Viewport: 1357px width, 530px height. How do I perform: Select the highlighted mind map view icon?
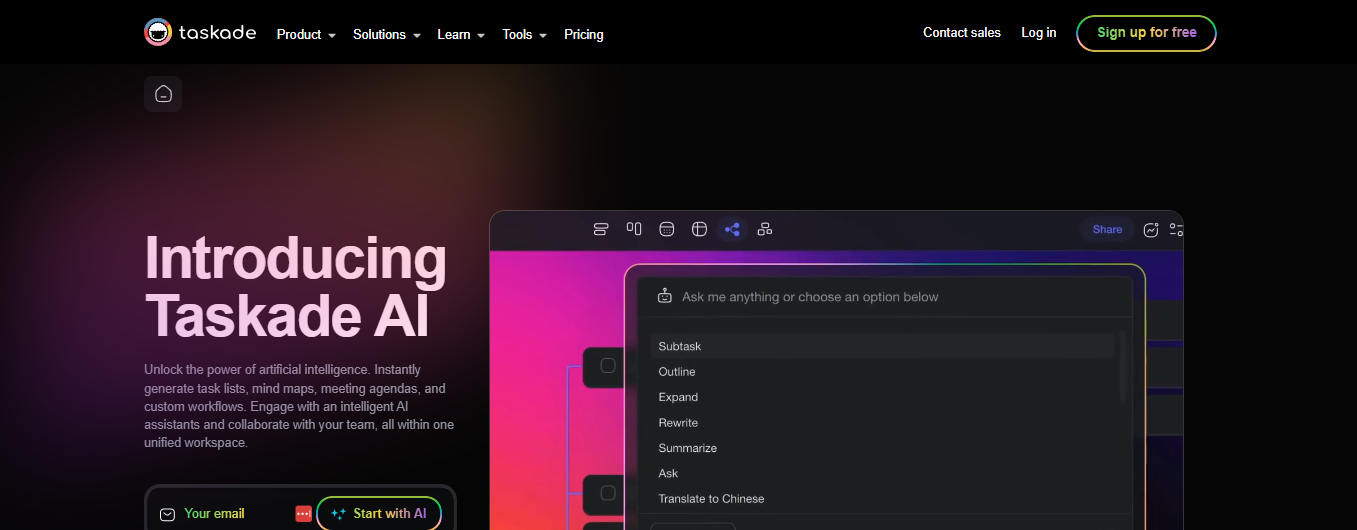732,229
